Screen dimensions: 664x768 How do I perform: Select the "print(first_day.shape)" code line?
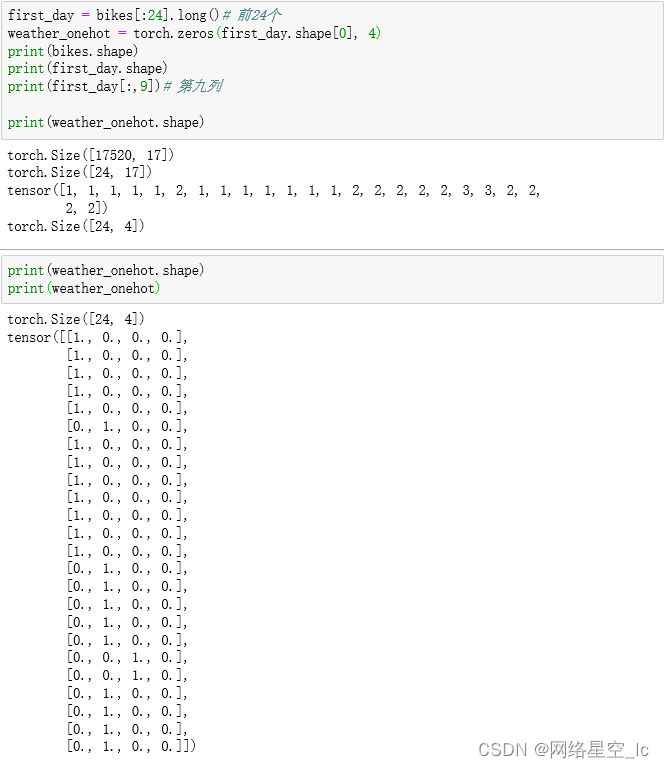point(87,69)
